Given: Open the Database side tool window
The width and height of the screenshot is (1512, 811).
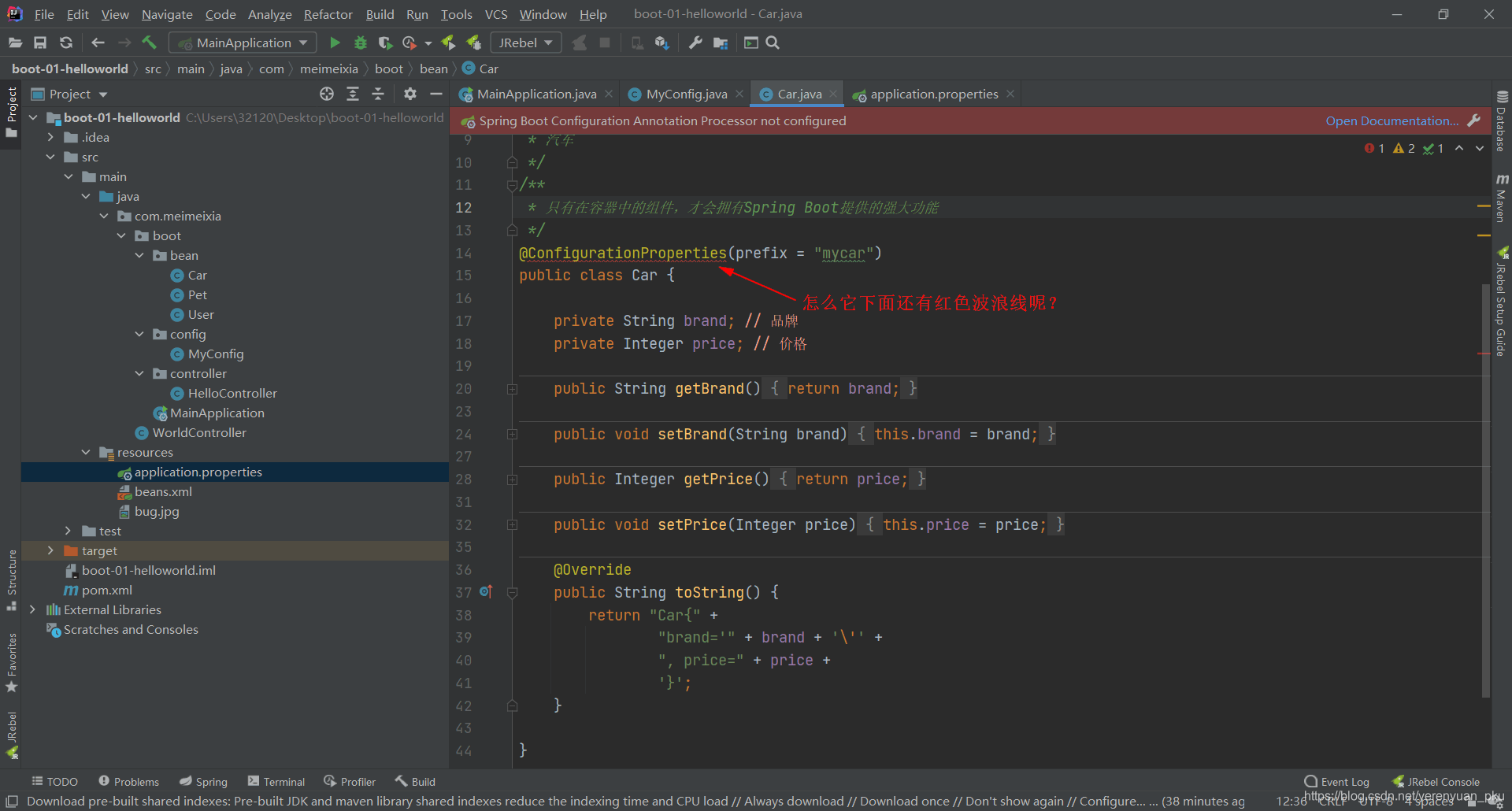Looking at the screenshot, I should [x=1502, y=120].
